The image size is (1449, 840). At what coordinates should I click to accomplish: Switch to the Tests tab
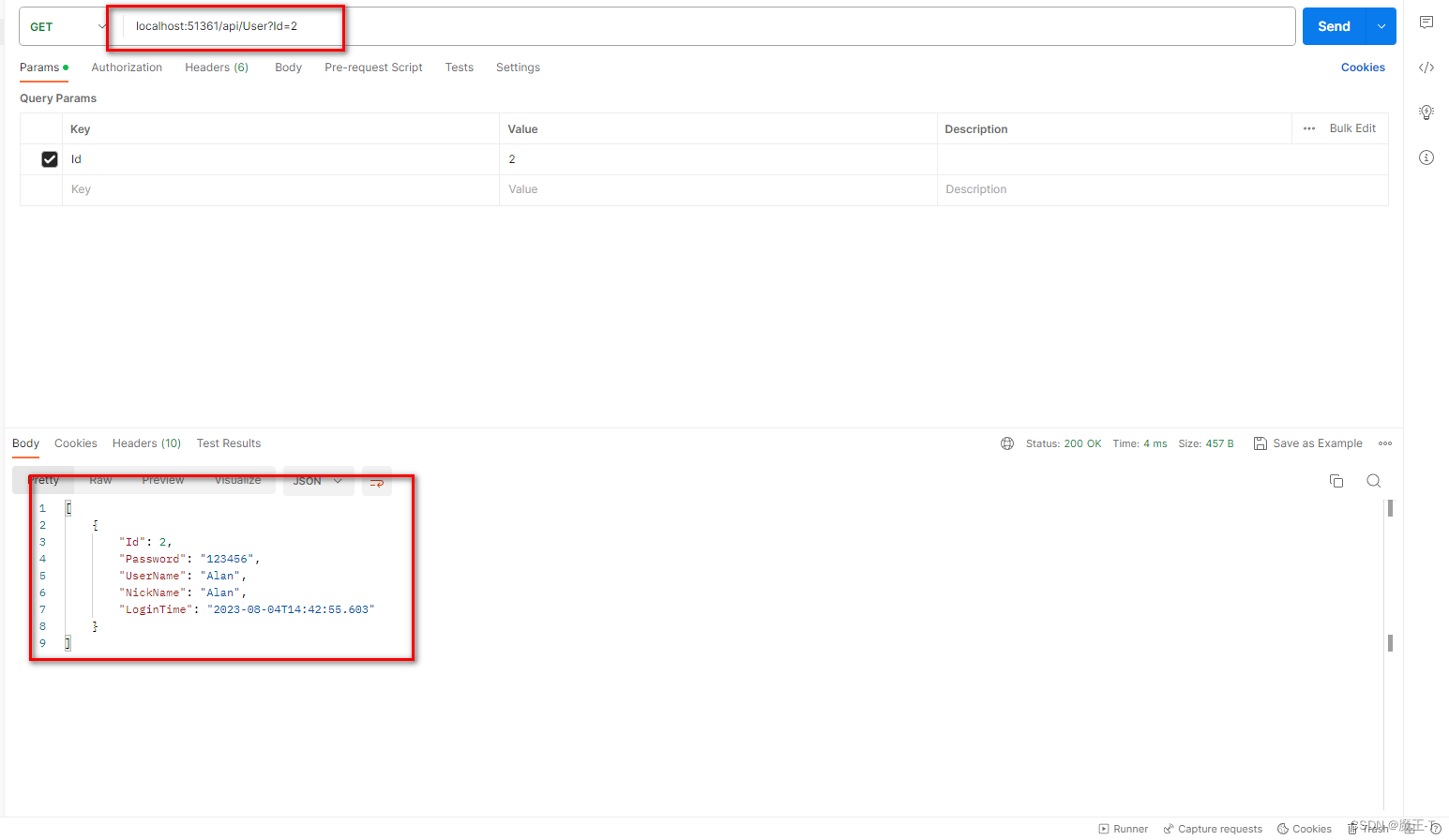(460, 67)
